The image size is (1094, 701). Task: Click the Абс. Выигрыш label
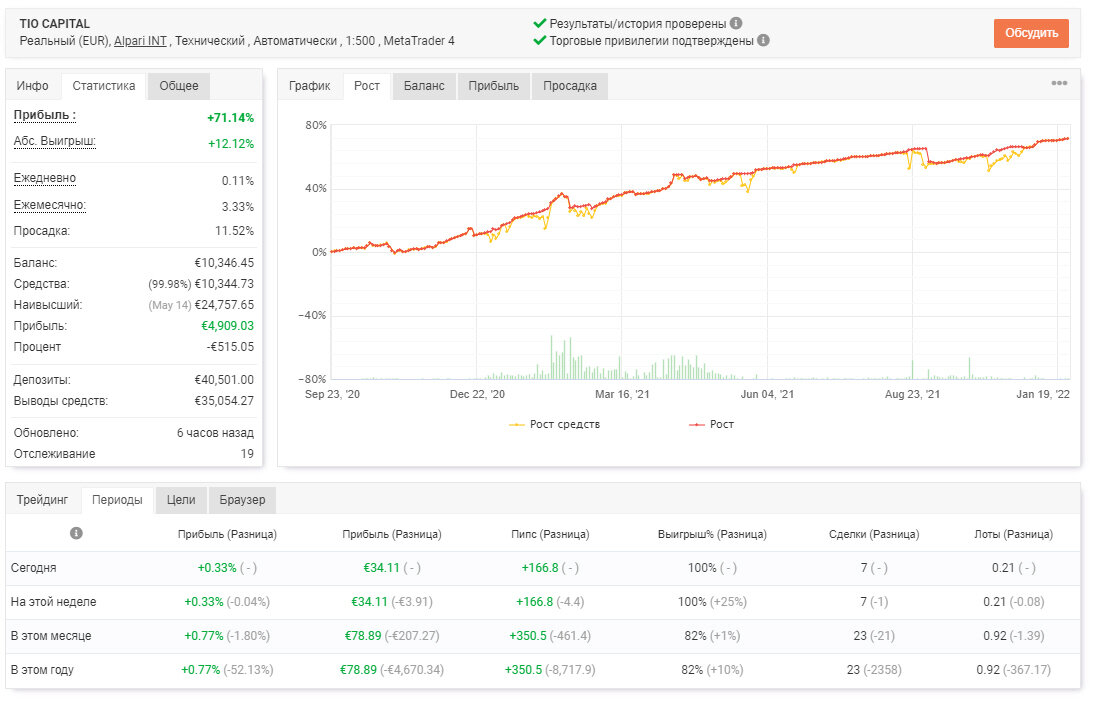click(54, 141)
